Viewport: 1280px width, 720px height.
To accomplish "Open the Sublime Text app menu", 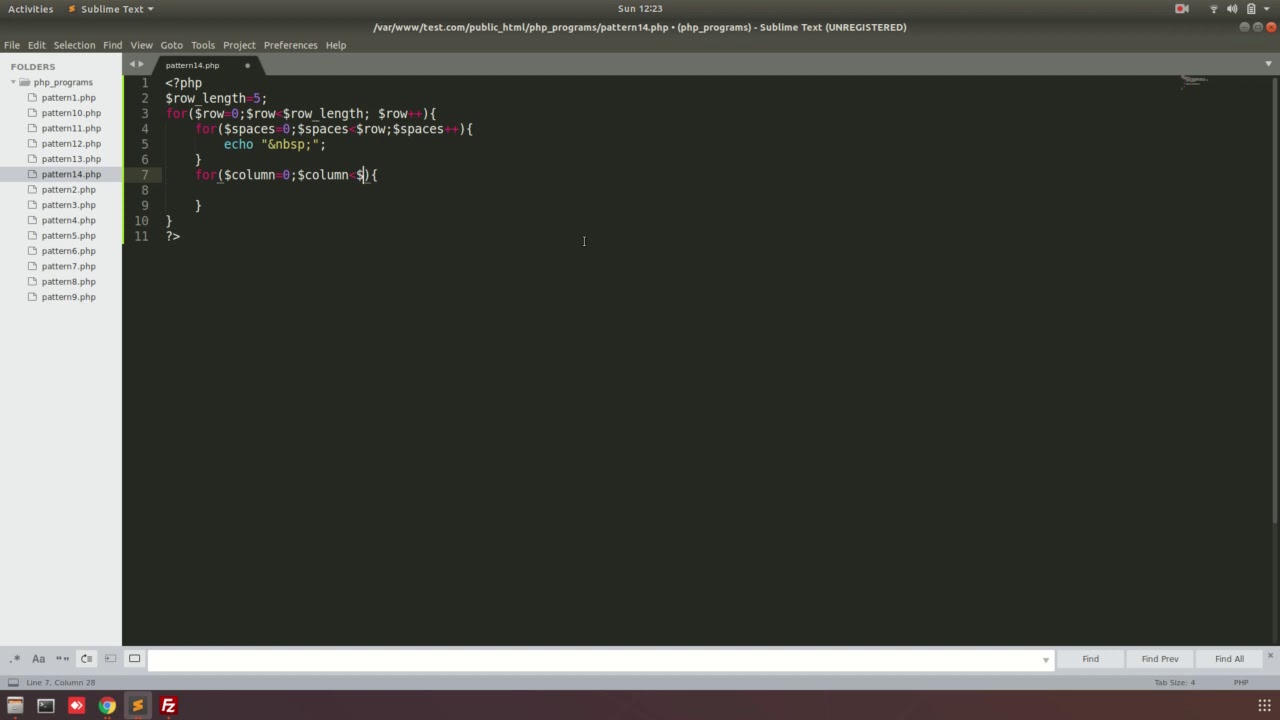I will (110, 9).
